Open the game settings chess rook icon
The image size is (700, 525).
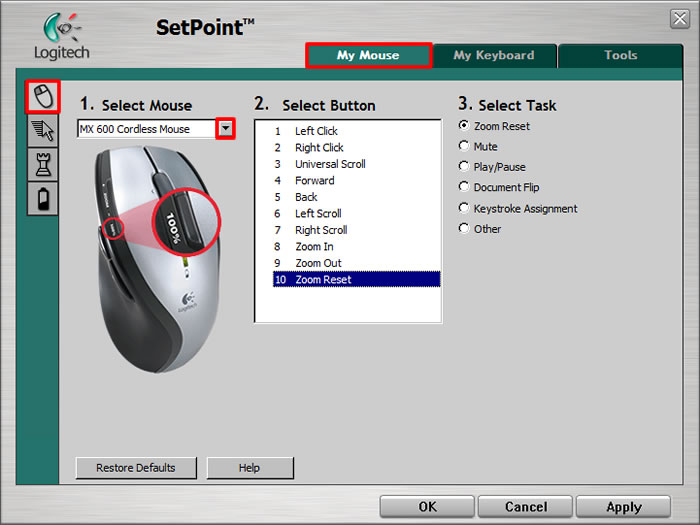click(43, 165)
